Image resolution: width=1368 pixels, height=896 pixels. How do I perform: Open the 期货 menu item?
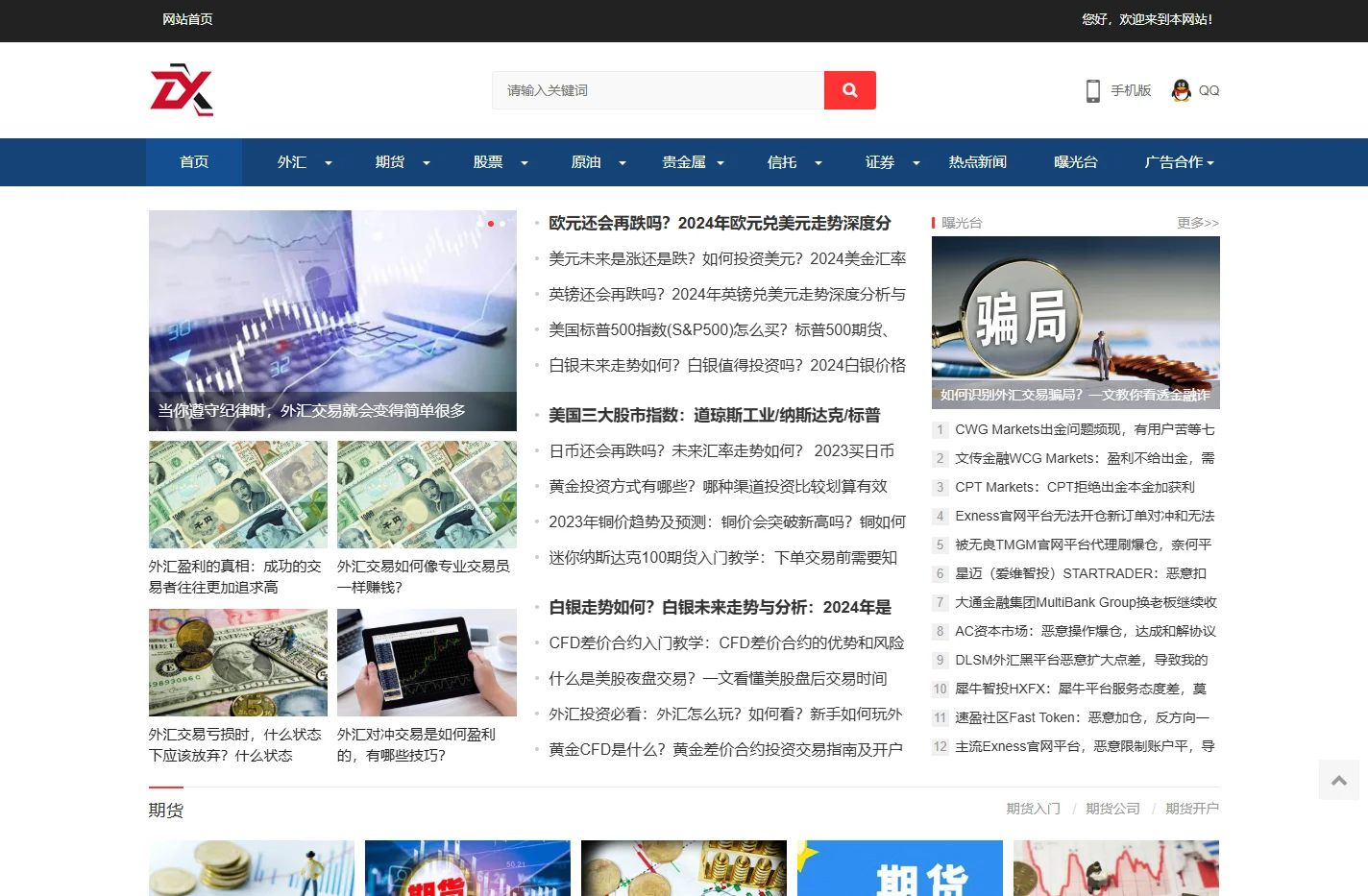pos(390,162)
